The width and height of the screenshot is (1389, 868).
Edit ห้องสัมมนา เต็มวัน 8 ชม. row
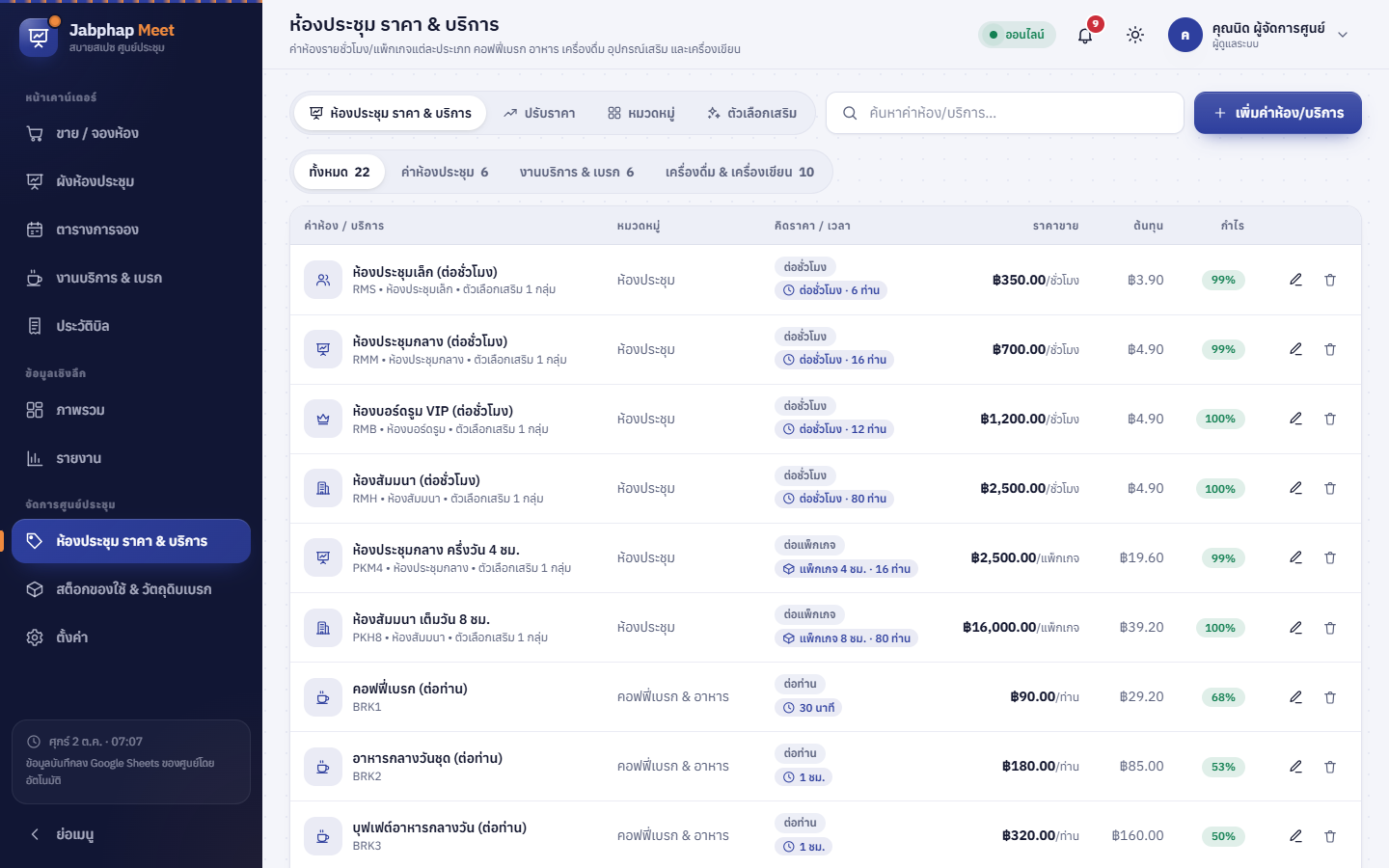pos(1295,627)
